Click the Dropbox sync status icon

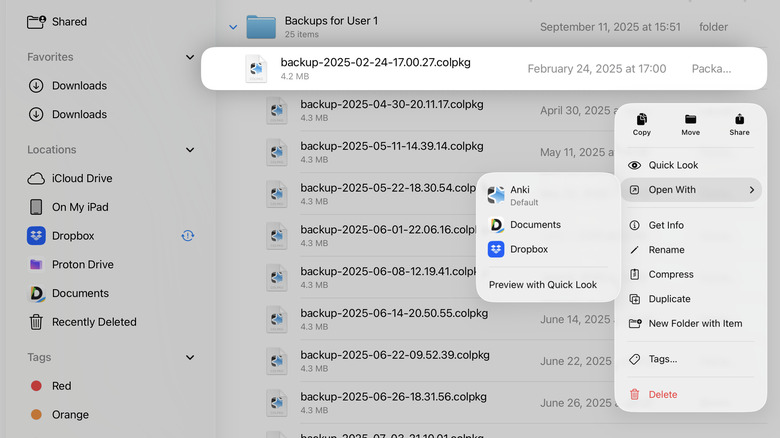coord(187,236)
